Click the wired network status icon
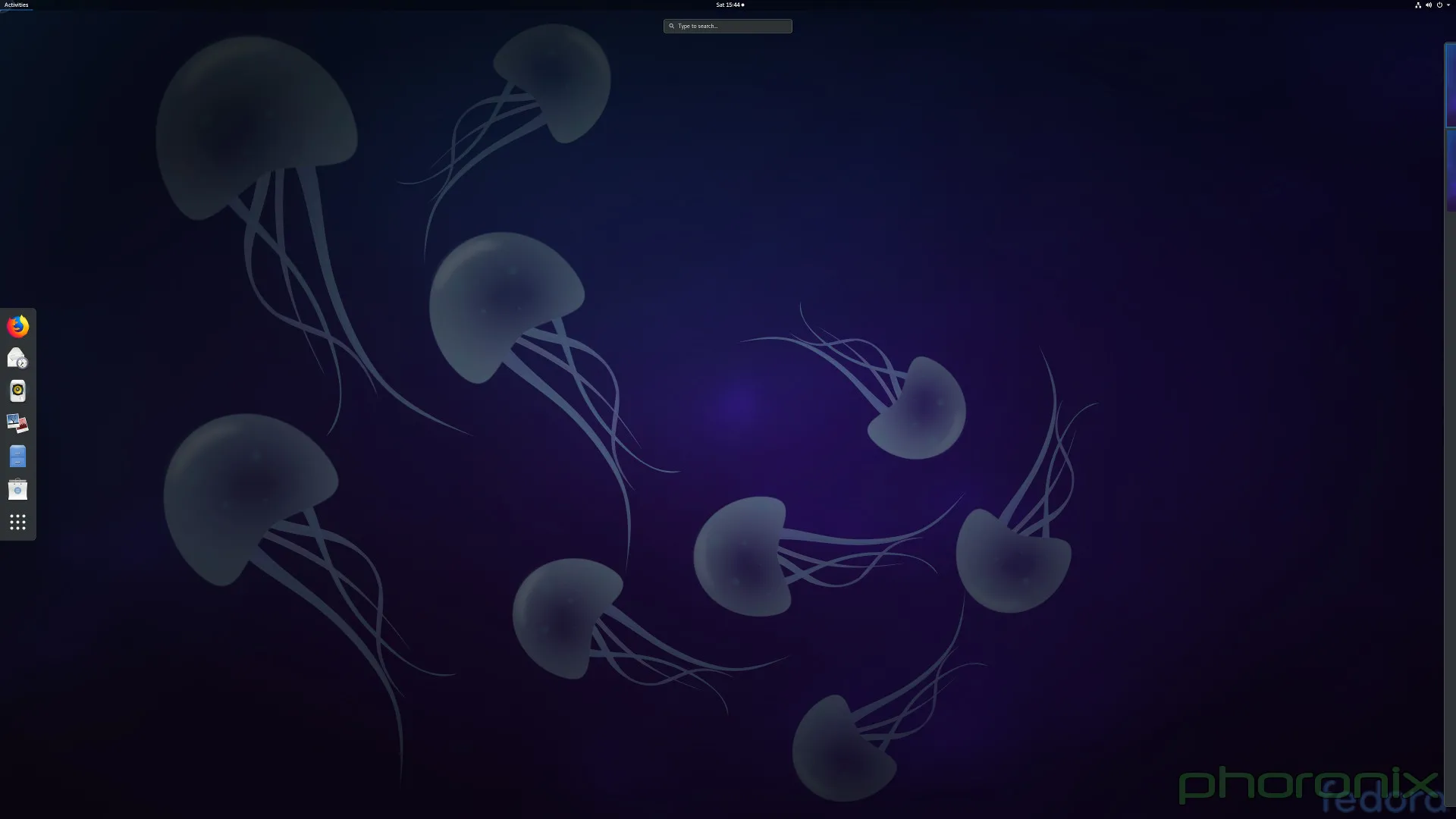 [x=1417, y=5]
